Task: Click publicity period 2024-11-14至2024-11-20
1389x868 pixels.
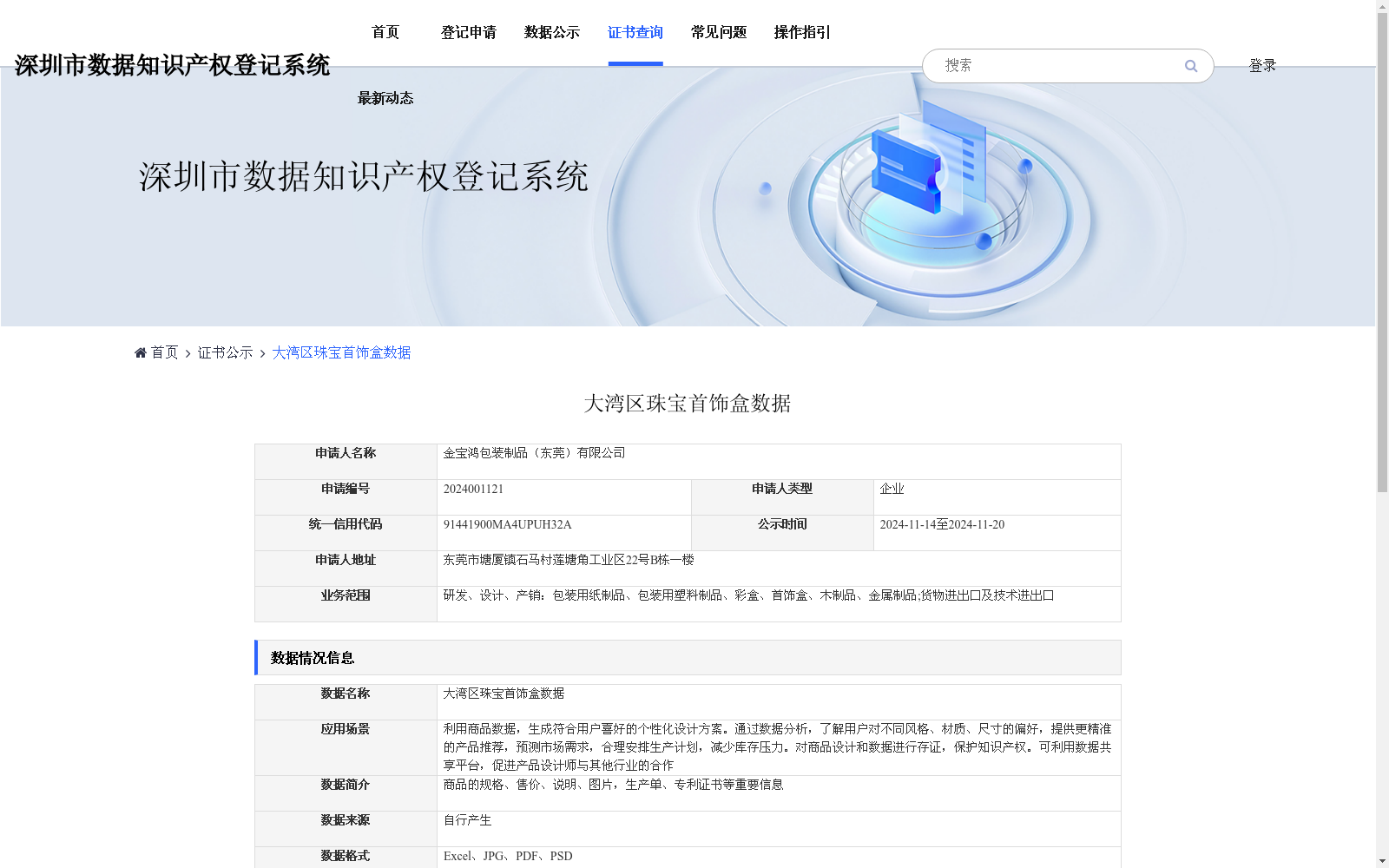Action: pyautogui.click(x=943, y=525)
